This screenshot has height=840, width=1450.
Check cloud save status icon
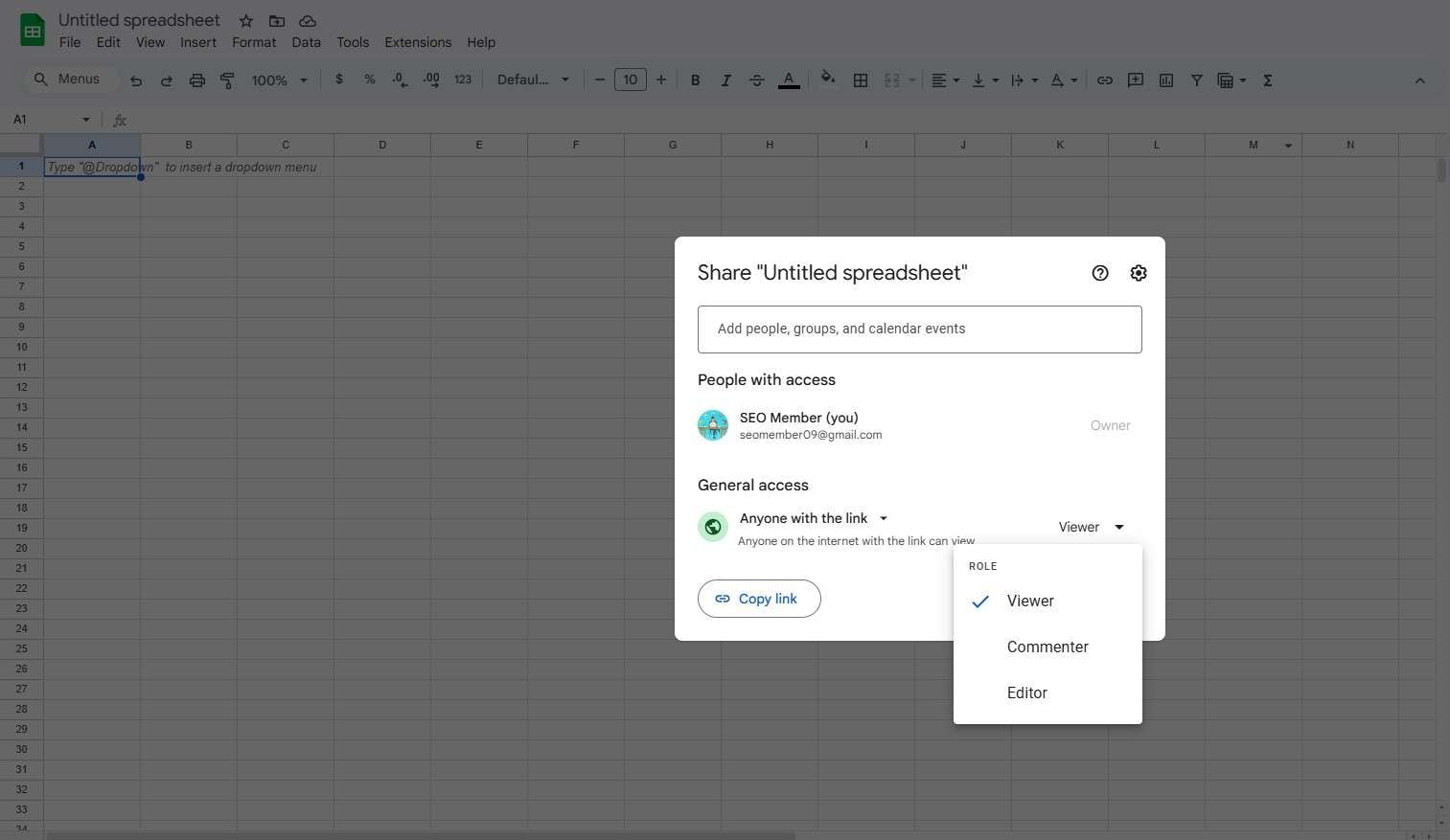(308, 21)
